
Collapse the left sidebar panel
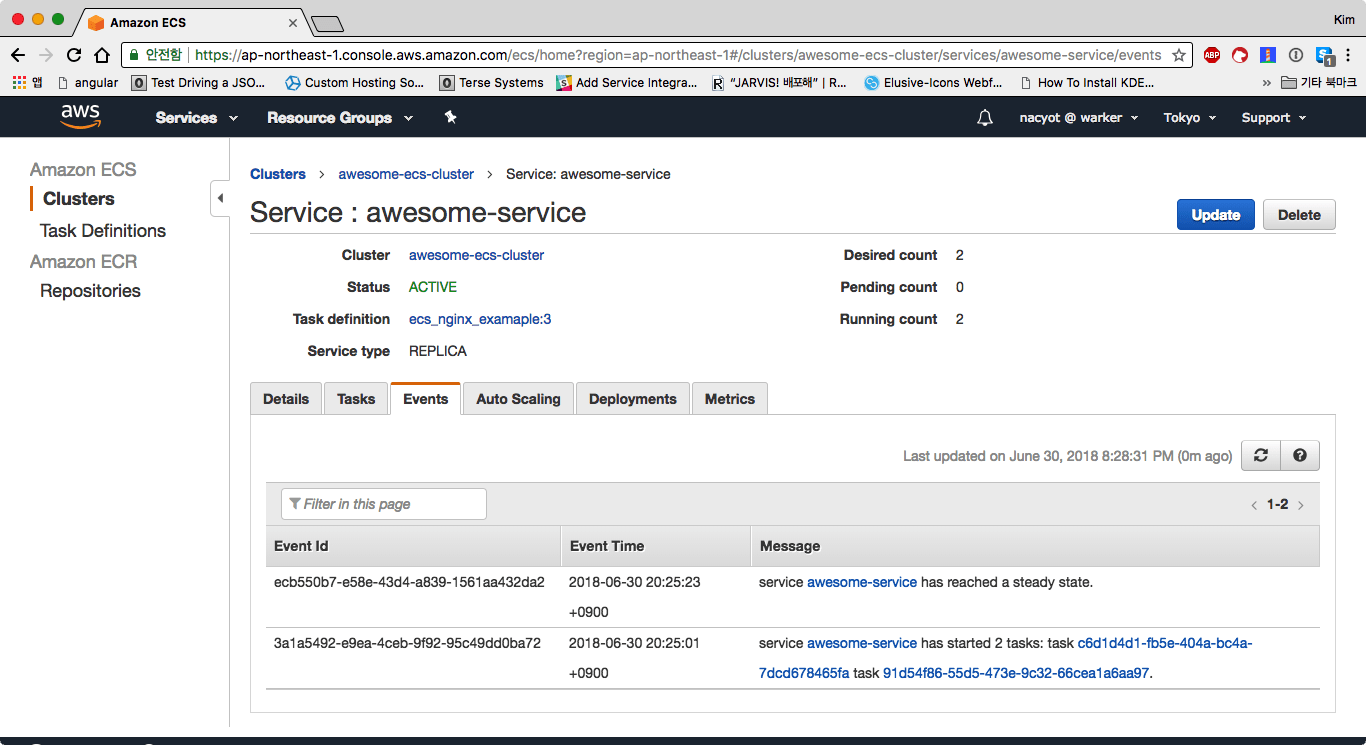[220, 198]
